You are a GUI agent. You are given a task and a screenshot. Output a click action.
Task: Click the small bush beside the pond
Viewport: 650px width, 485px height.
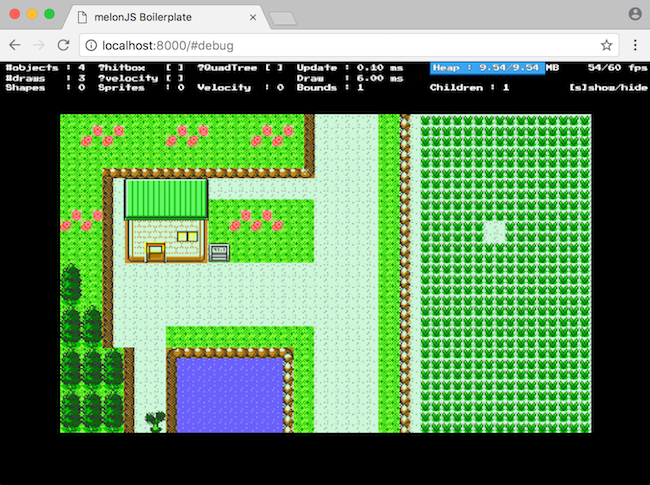tap(155, 422)
